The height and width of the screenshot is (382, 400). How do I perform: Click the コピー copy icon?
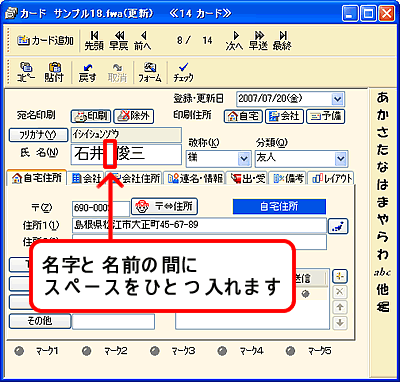(x=26, y=72)
